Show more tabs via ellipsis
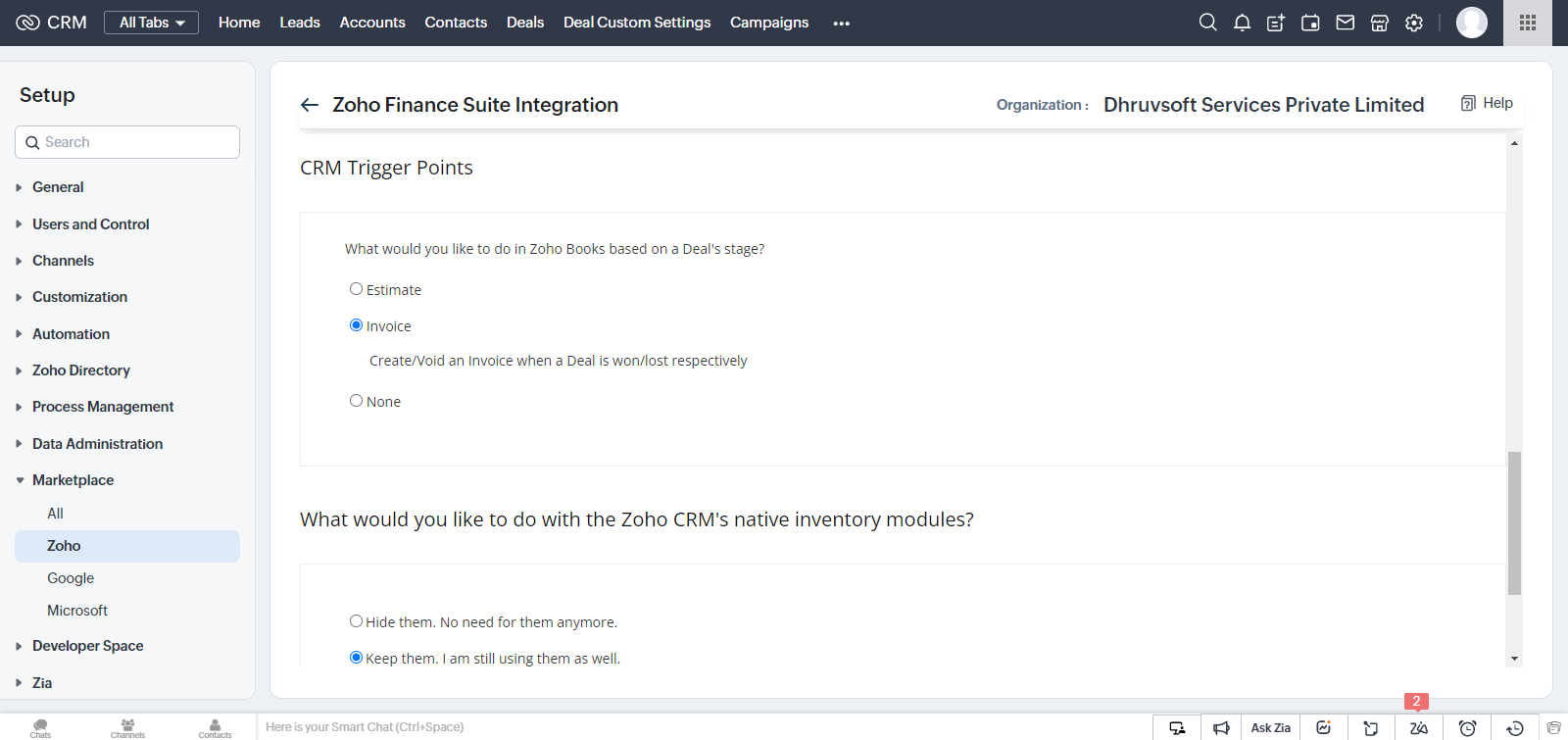Image resolution: width=1568 pixels, height=740 pixels. pyautogui.click(x=842, y=24)
